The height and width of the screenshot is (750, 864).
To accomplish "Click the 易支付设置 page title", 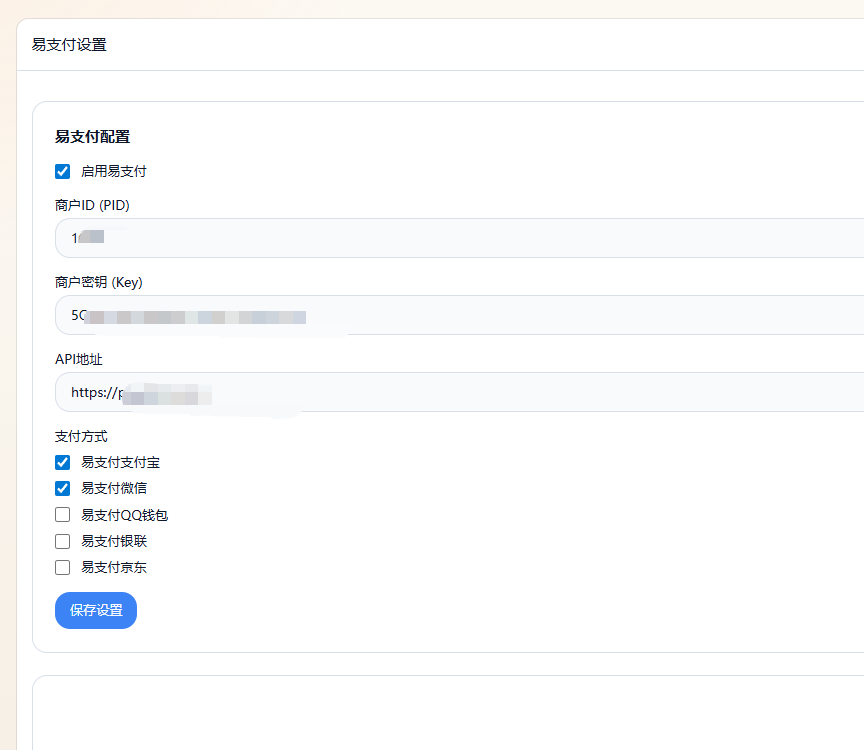I will coord(69,45).
